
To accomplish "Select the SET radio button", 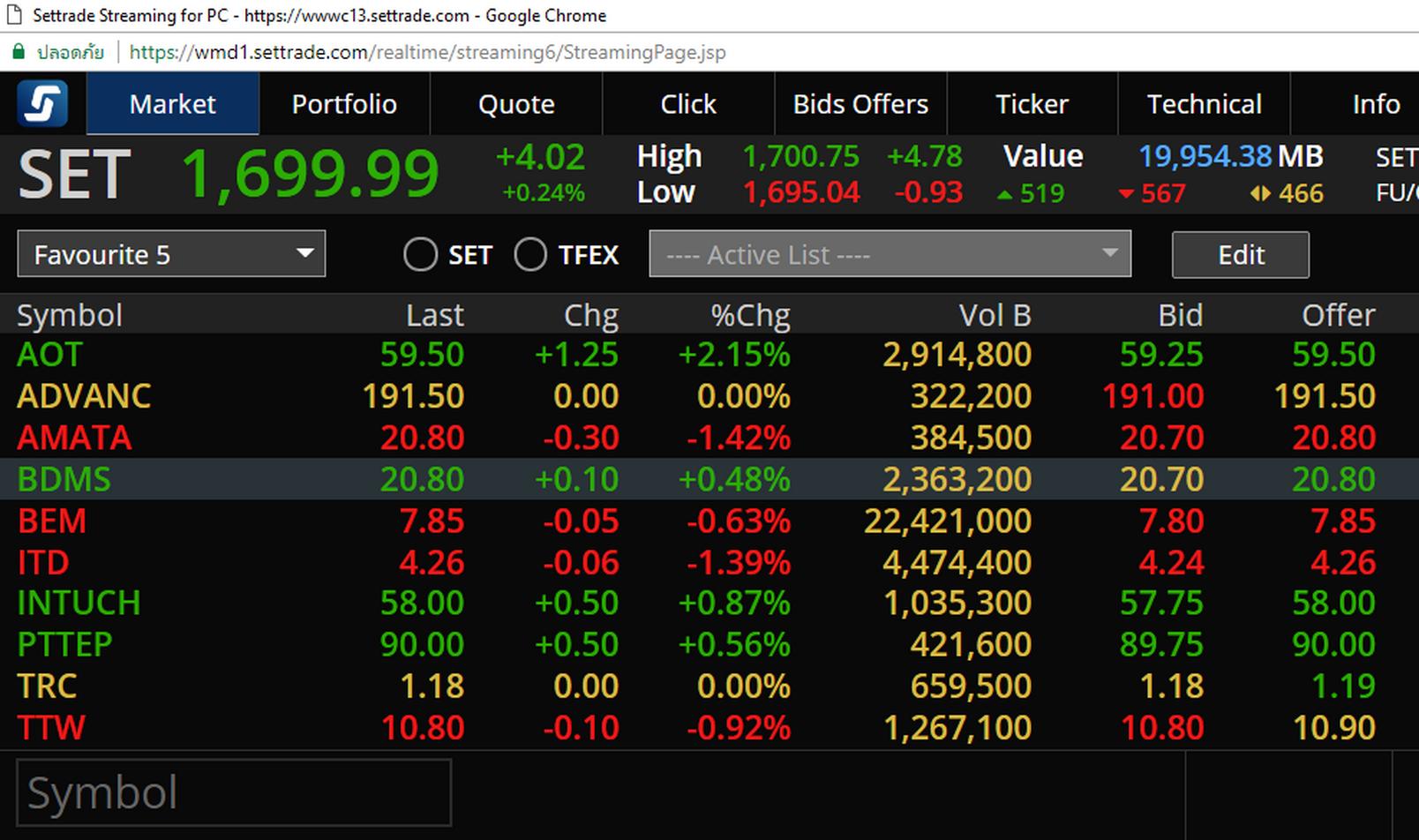I will click(420, 255).
